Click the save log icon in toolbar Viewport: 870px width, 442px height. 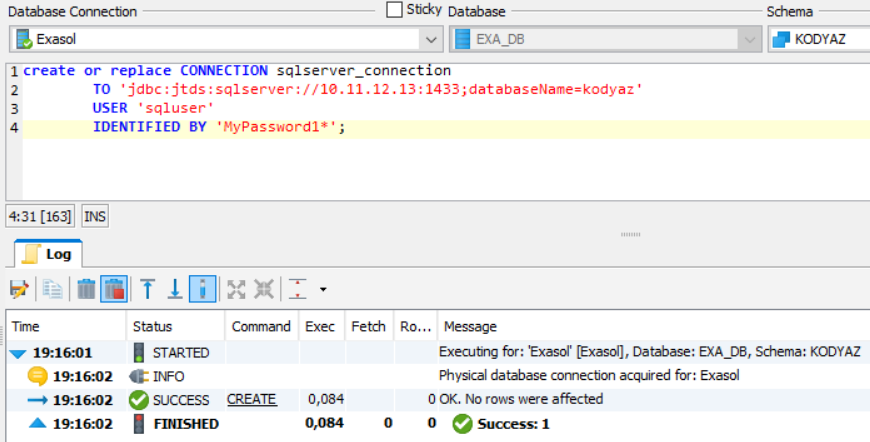[x=19, y=289]
